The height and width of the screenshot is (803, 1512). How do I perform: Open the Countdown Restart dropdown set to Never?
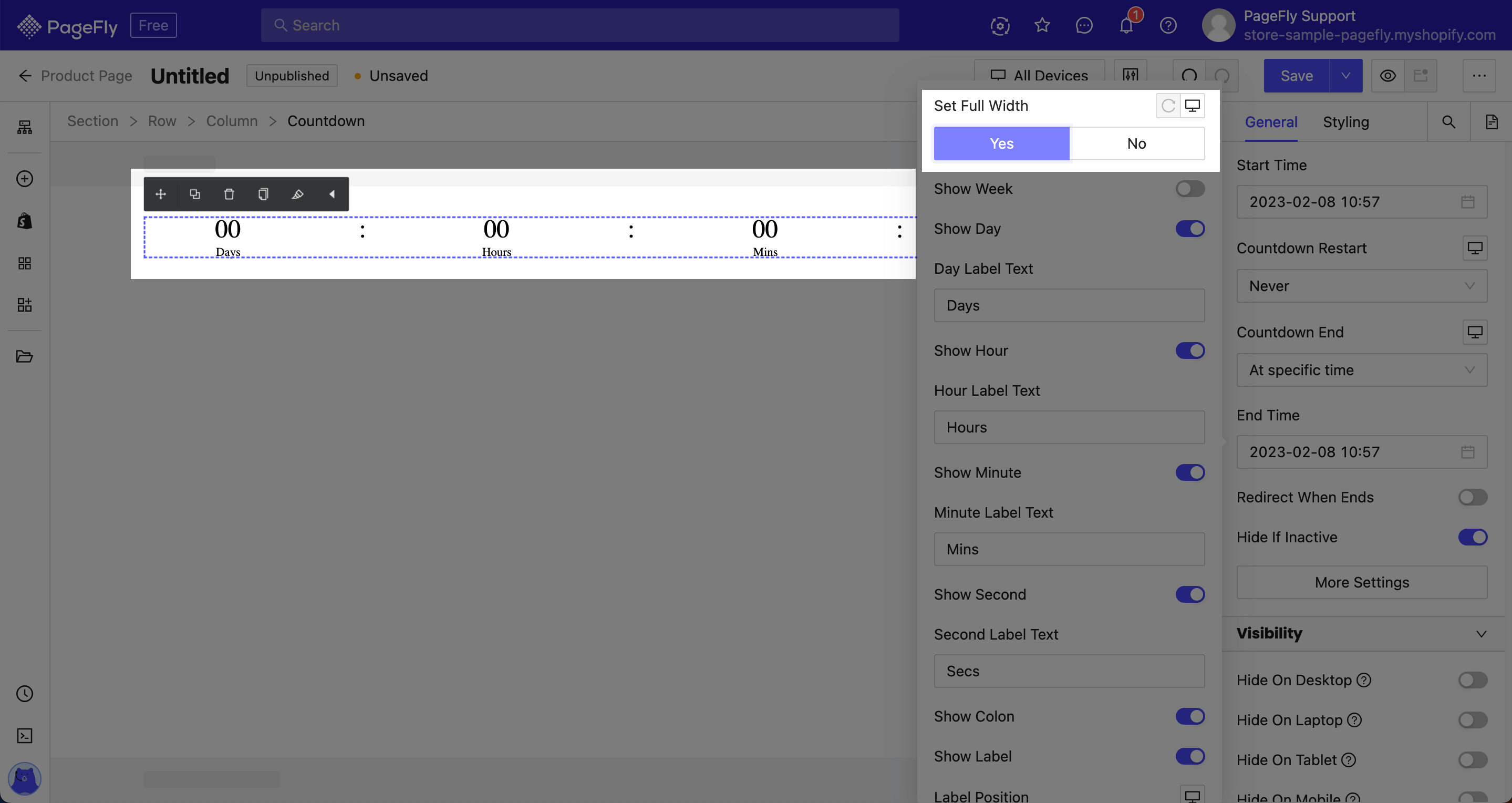click(1362, 286)
